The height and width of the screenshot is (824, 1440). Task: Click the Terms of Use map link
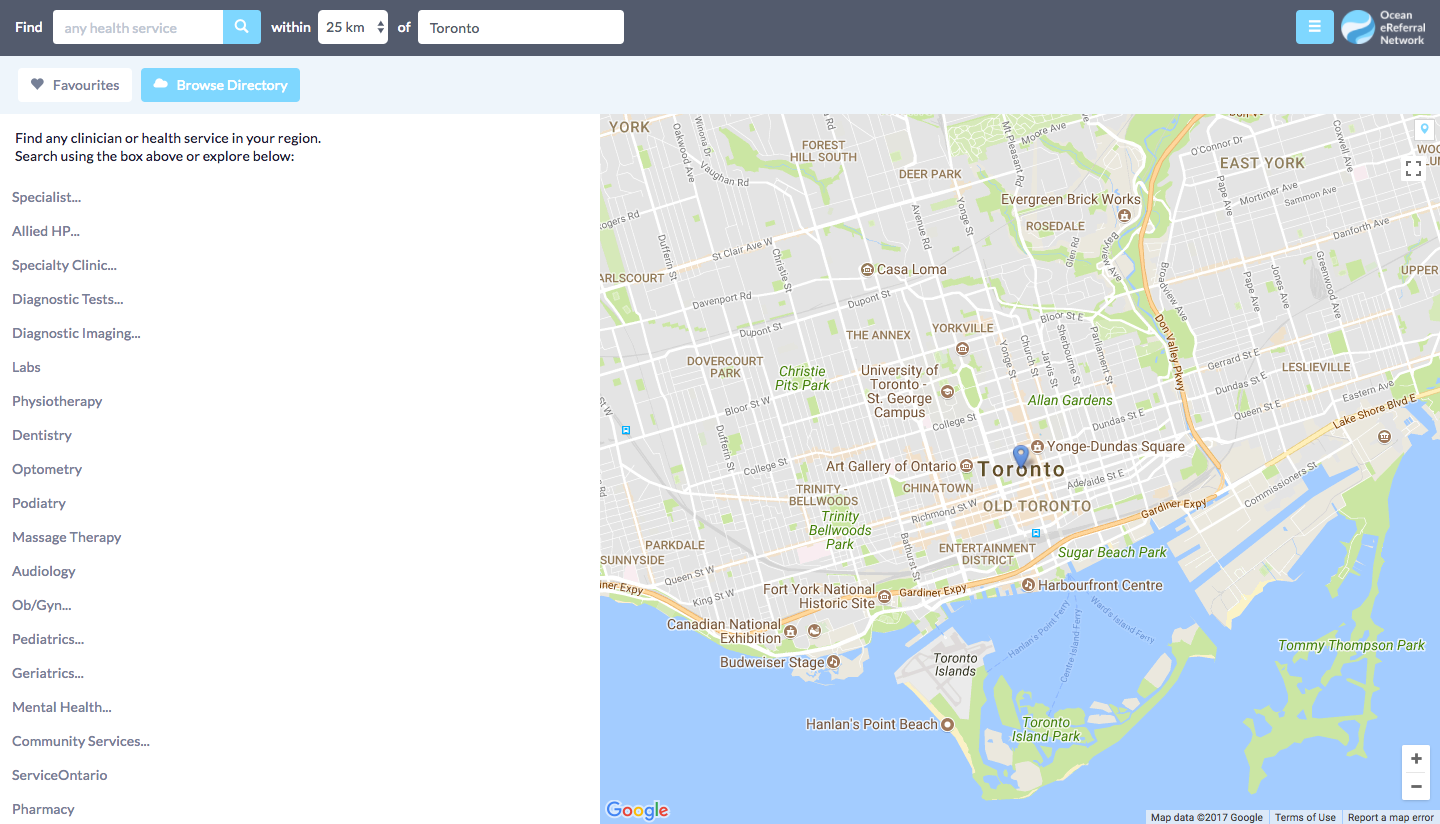pos(1305,817)
